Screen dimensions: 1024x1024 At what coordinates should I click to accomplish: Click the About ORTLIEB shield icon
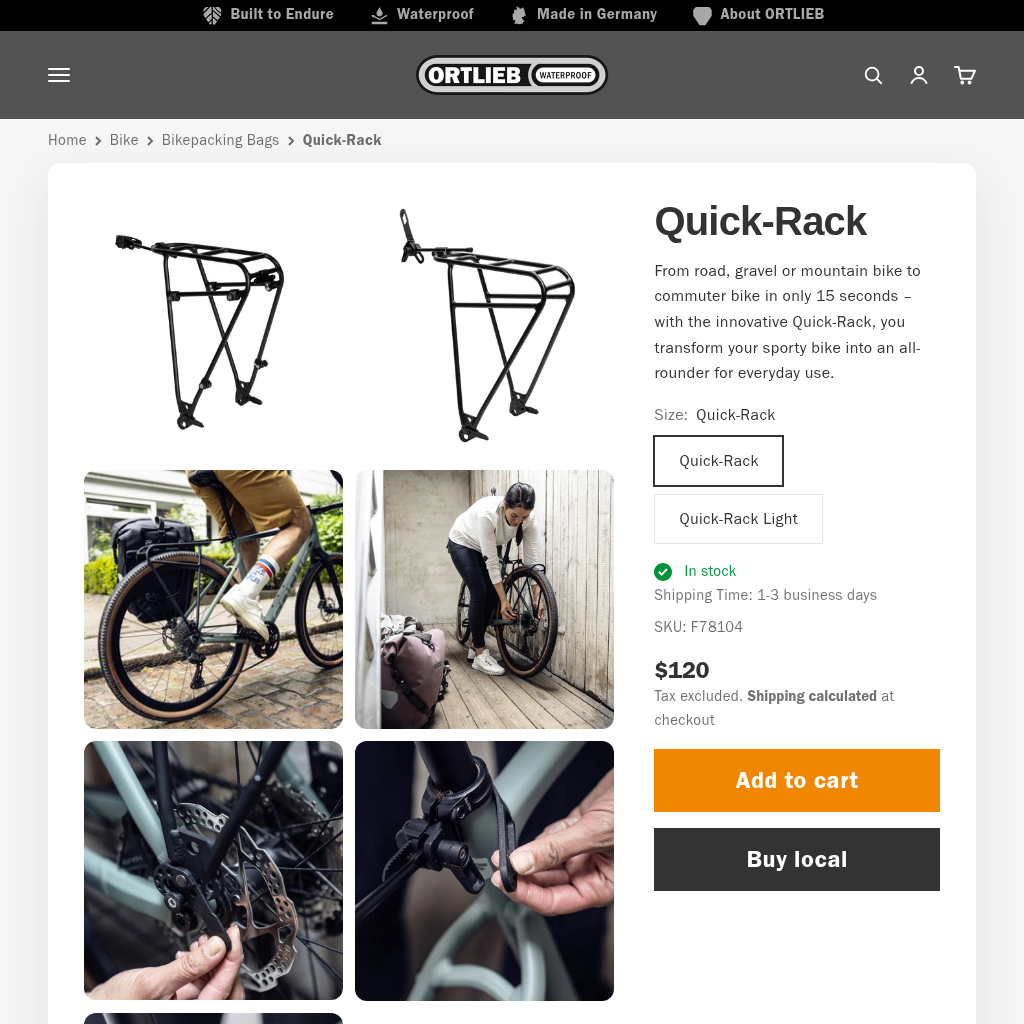[x=702, y=15]
